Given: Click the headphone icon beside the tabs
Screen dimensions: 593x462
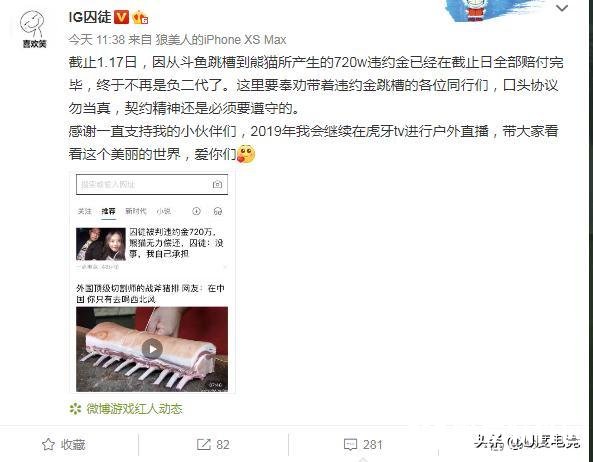Looking at the screenshot, I should 218,211.
